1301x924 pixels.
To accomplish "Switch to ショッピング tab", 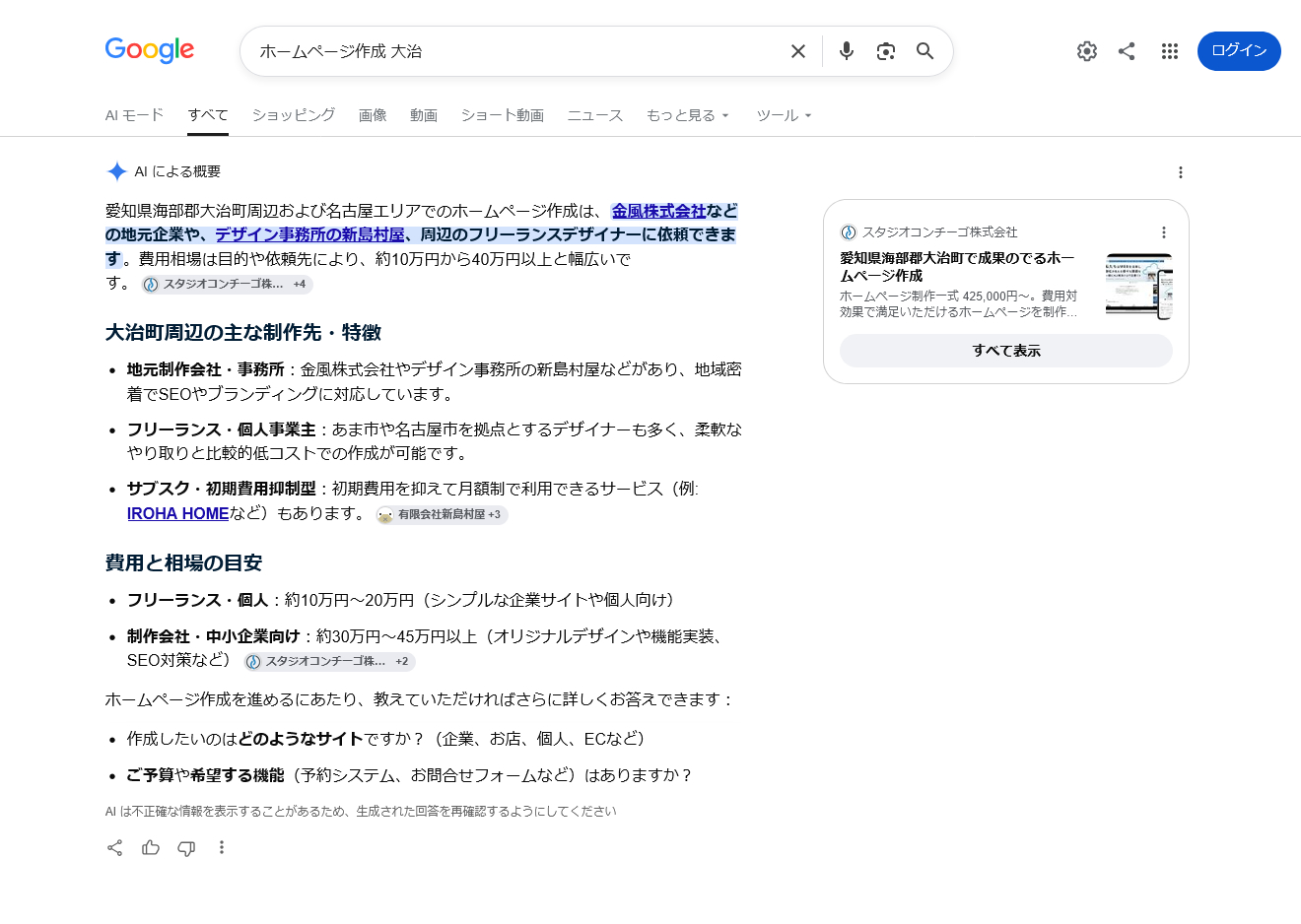I will [x=293, y=115].
